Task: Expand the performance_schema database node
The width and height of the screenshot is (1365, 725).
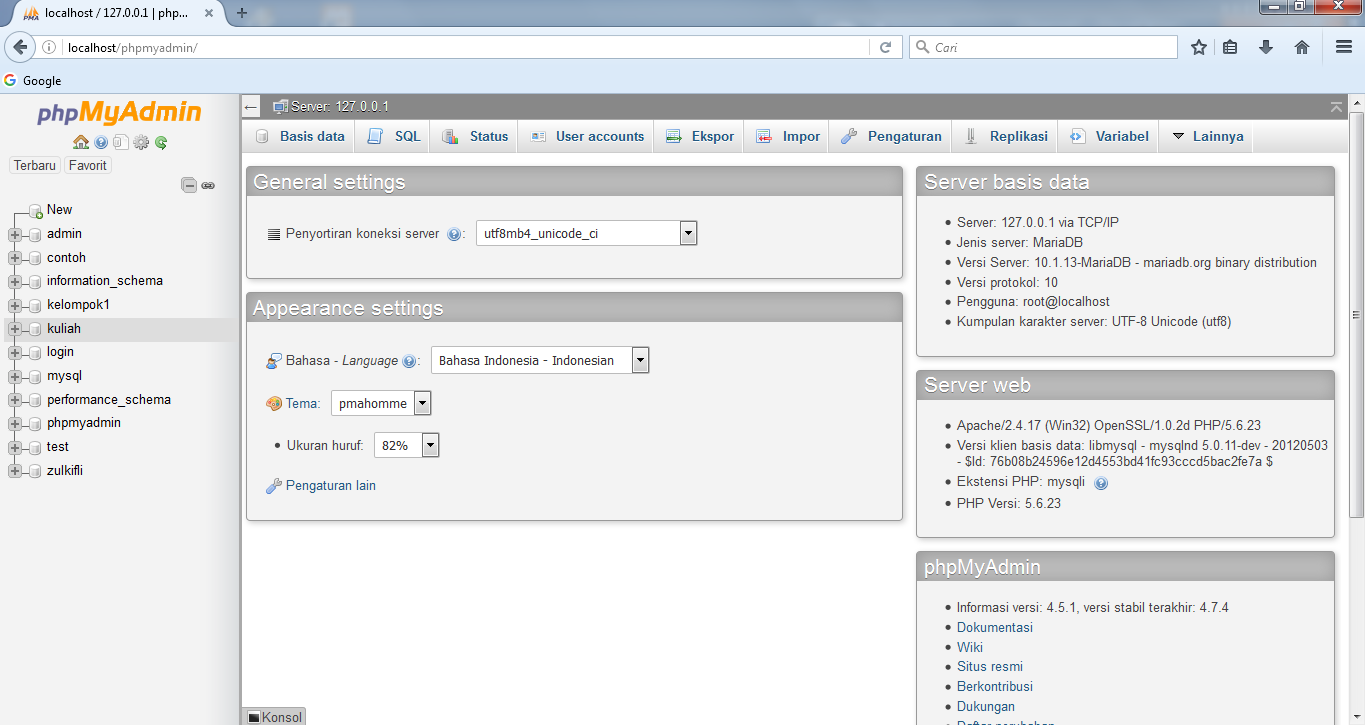Action: 15,400
